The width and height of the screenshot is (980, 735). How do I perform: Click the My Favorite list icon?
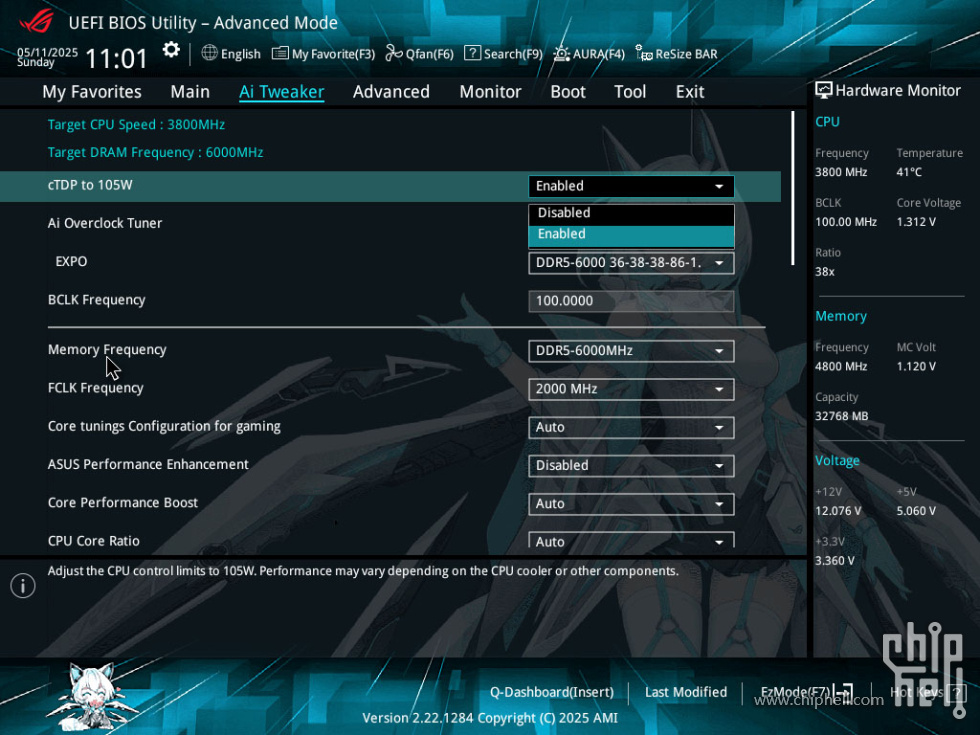point(280,53)
